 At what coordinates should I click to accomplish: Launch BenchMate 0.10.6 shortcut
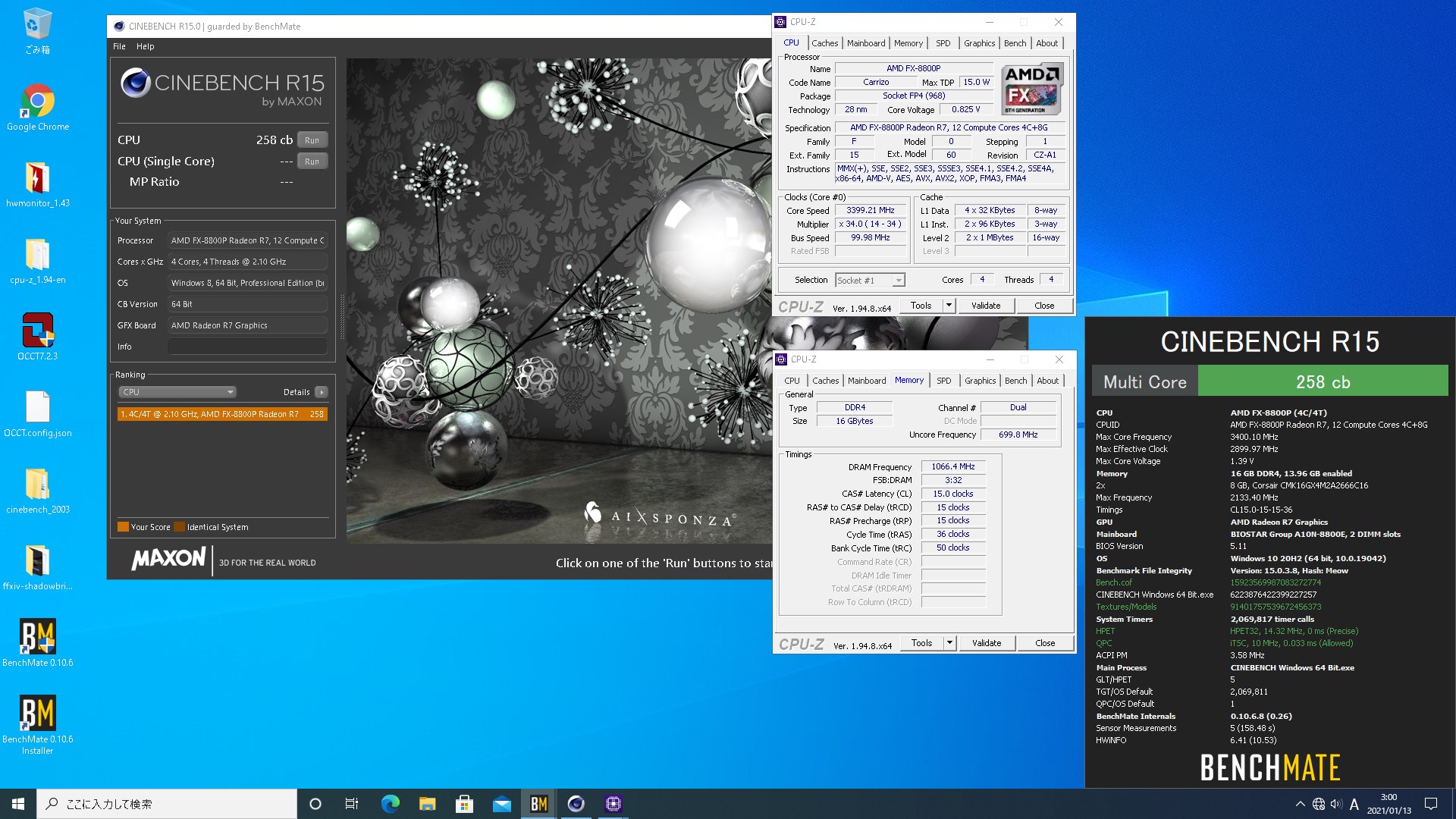pyautogui.click(x=37, y=643)
